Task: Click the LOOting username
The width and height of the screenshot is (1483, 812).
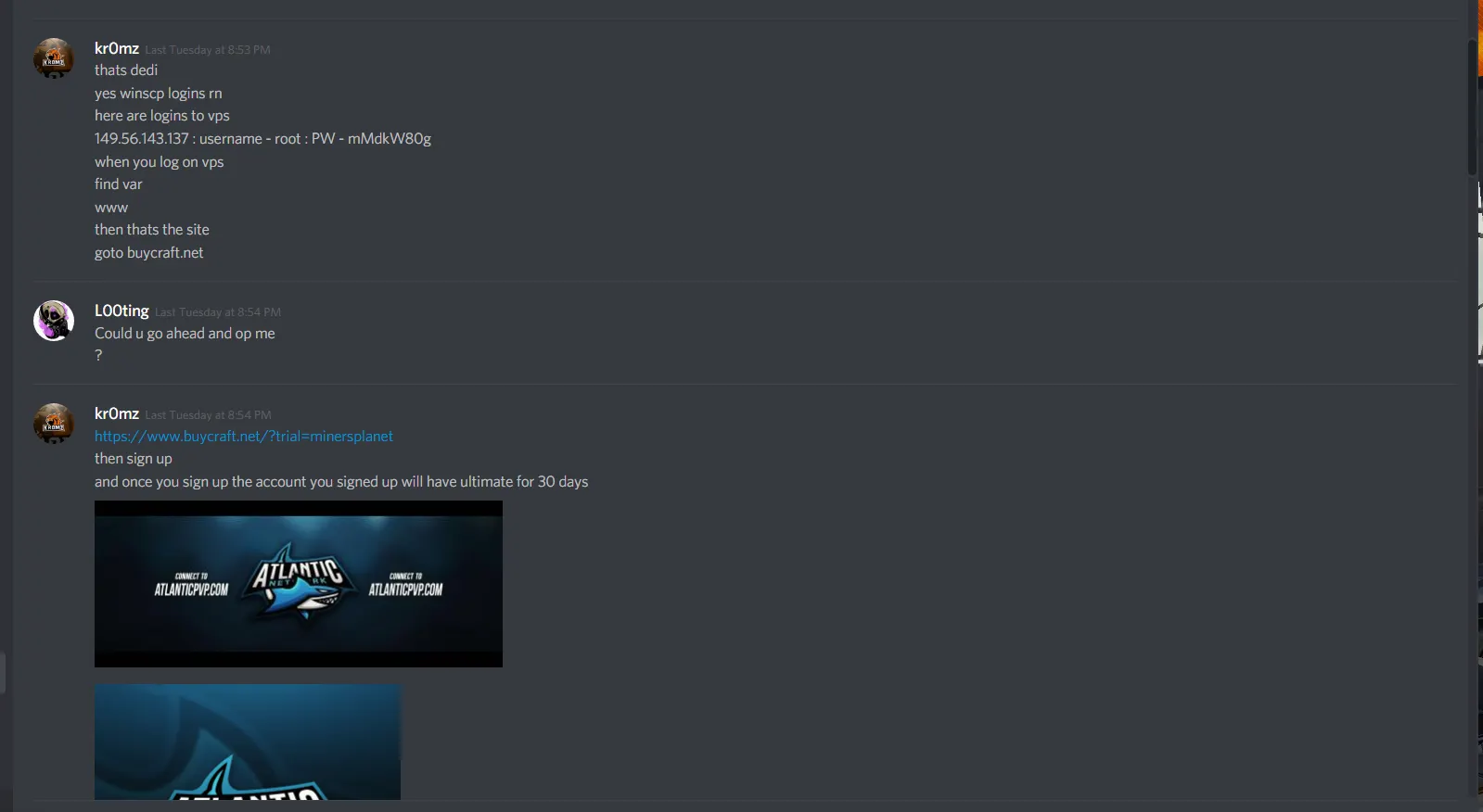Action: (x=121, y=311)
